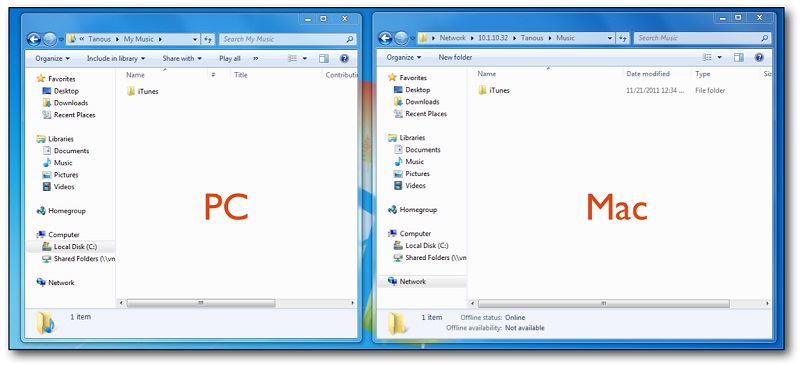This screenshot has height=365, width=800.
Task: Select Local Disk (C:) in PC window
Action: [70, 247]
